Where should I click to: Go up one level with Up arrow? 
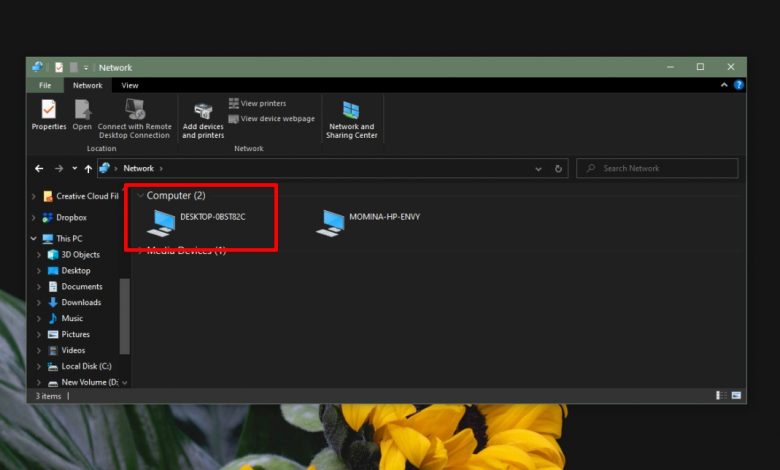[x=88, y=169]
